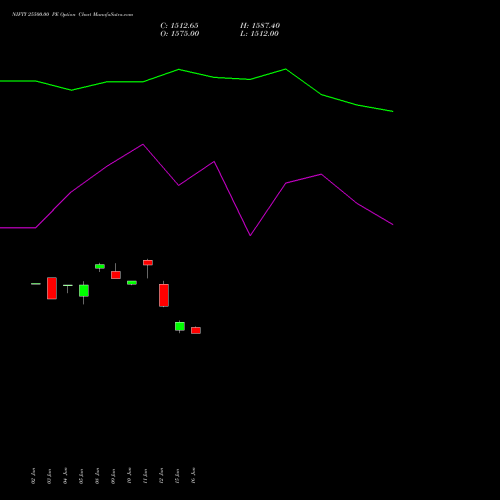Select the close value C: 1512.65
500x500 pixels.
(x=179, y=25)
